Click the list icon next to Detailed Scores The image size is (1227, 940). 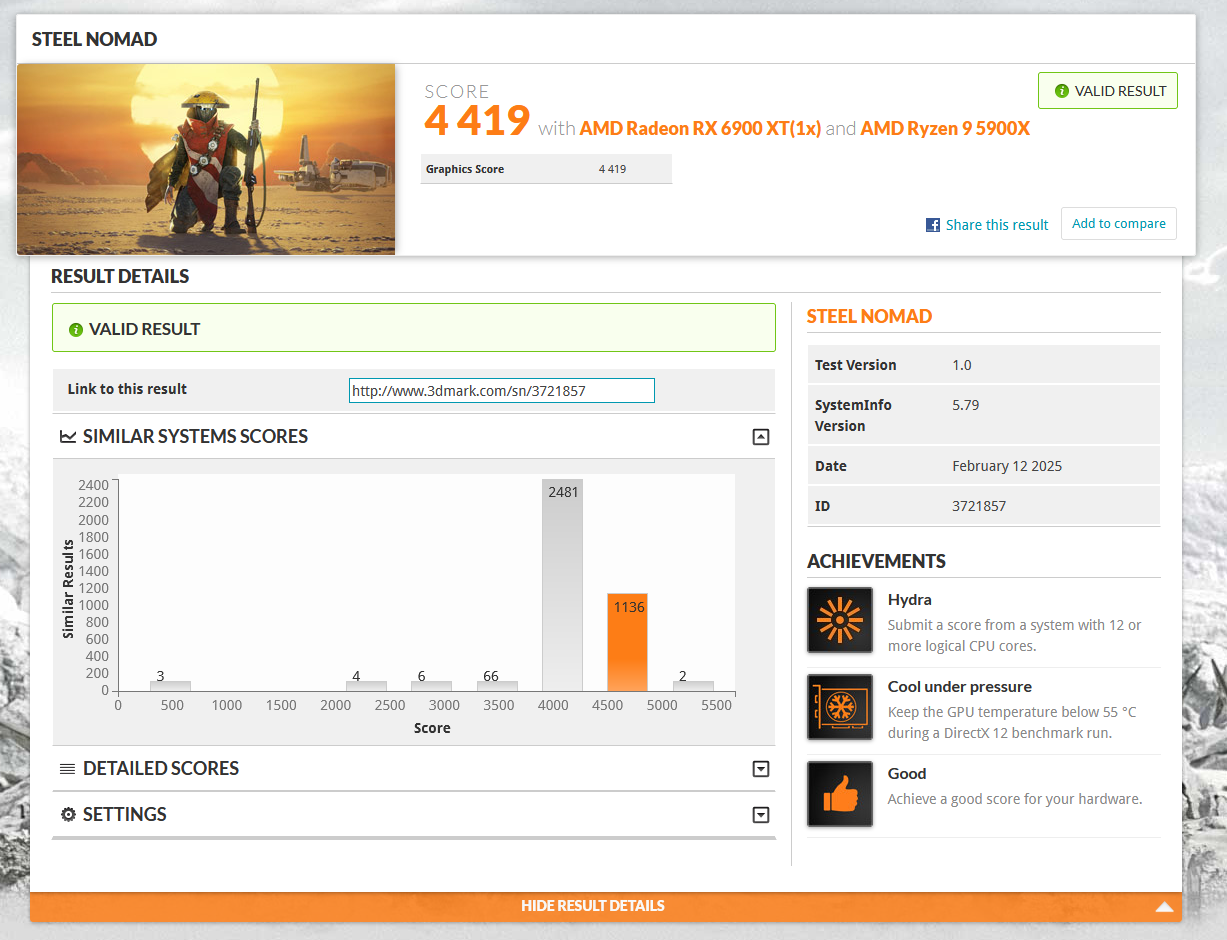68,769
